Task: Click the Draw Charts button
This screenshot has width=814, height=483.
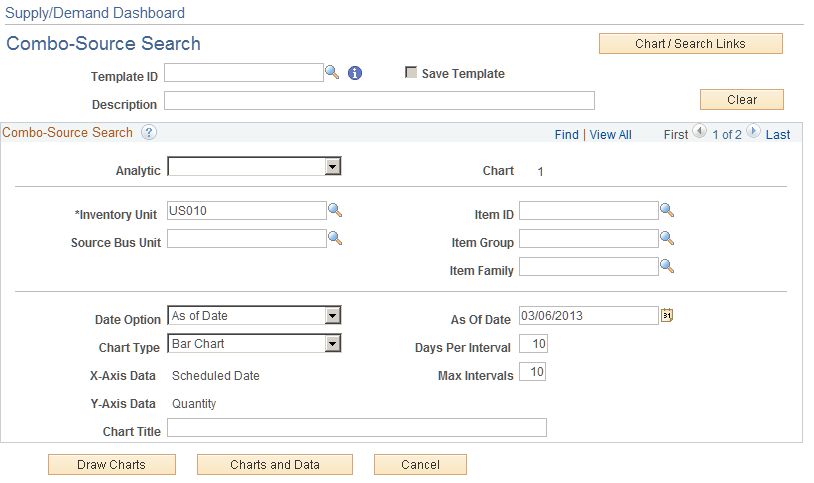Action: (112, 465)
